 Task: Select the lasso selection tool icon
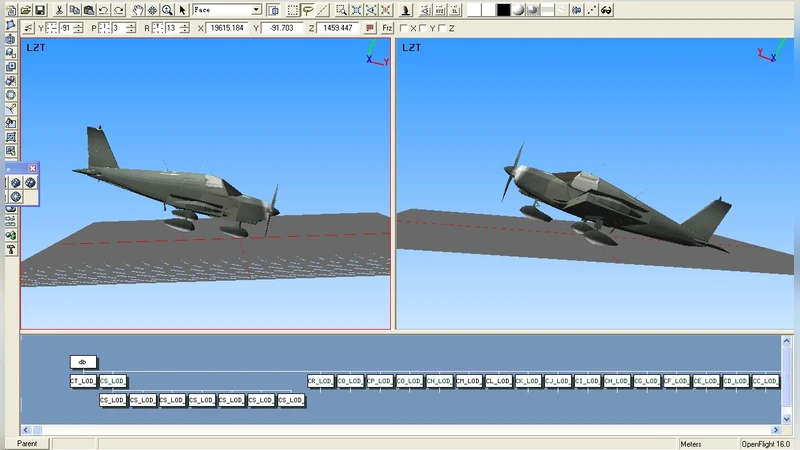308,10
